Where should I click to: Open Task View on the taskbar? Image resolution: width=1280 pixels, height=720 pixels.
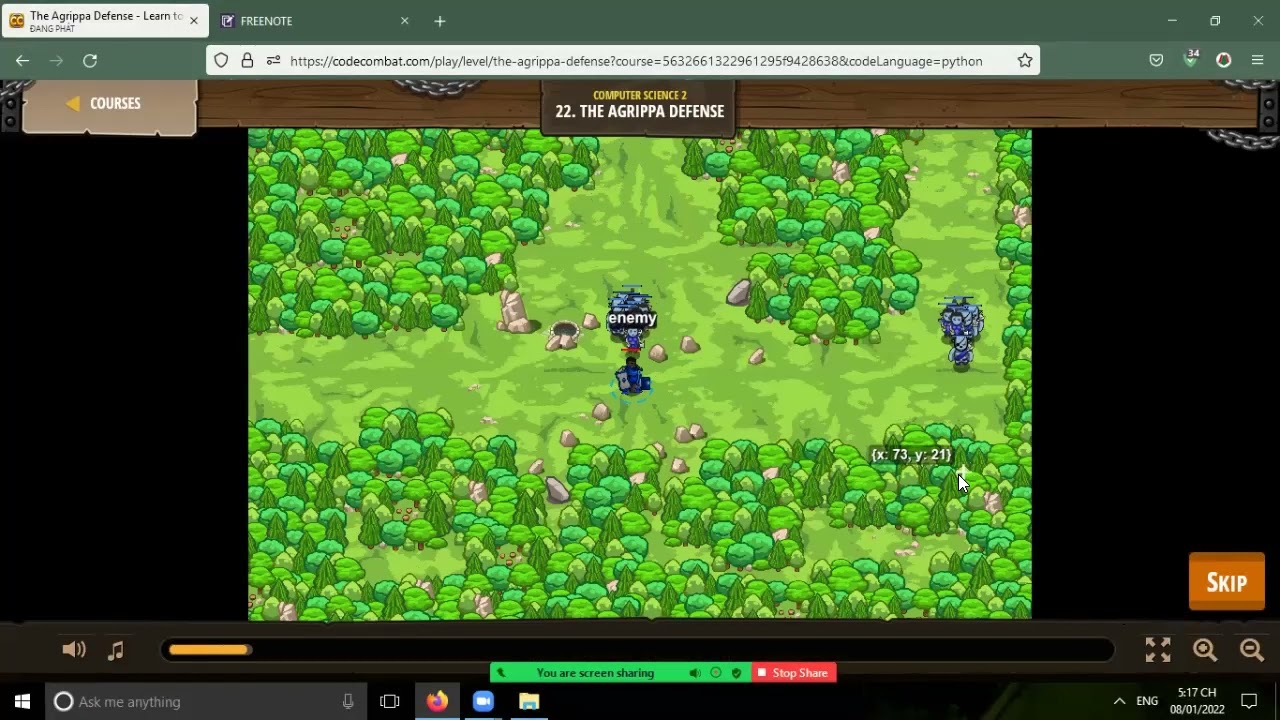pos(390,701)
